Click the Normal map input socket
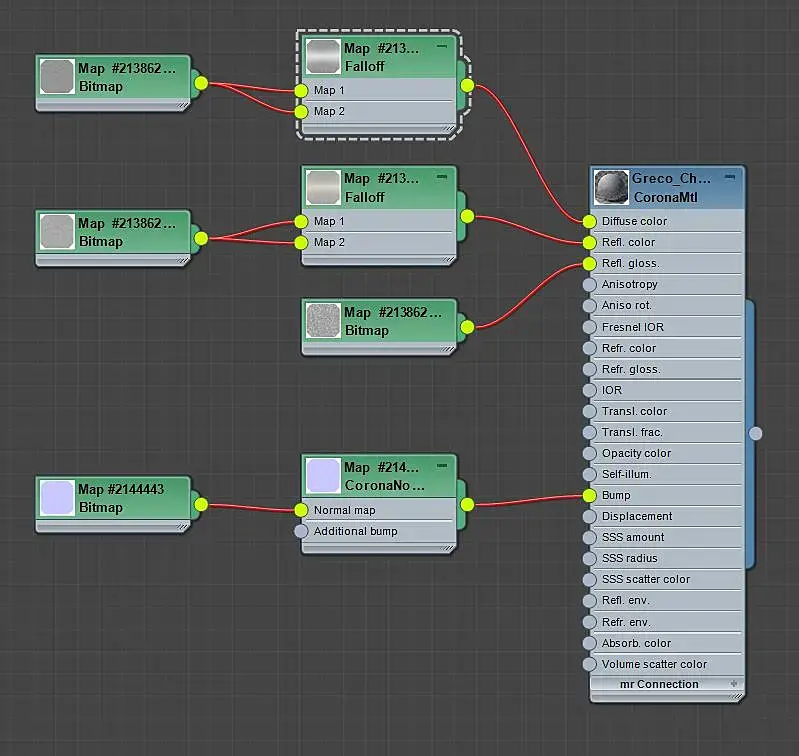799x756 pixels. [x=301, y=510]
